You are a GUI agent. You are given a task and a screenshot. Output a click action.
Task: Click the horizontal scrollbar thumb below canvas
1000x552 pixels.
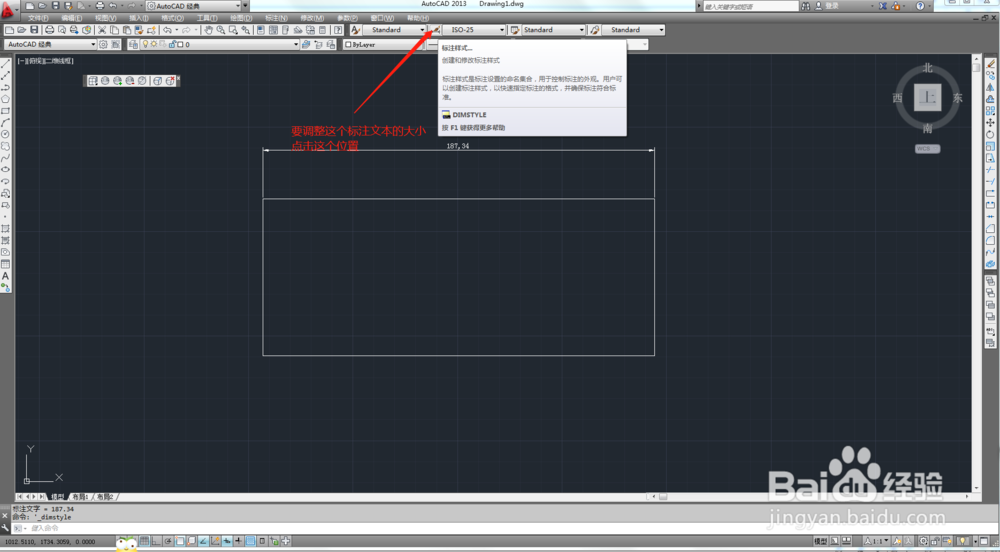point(663,497)
